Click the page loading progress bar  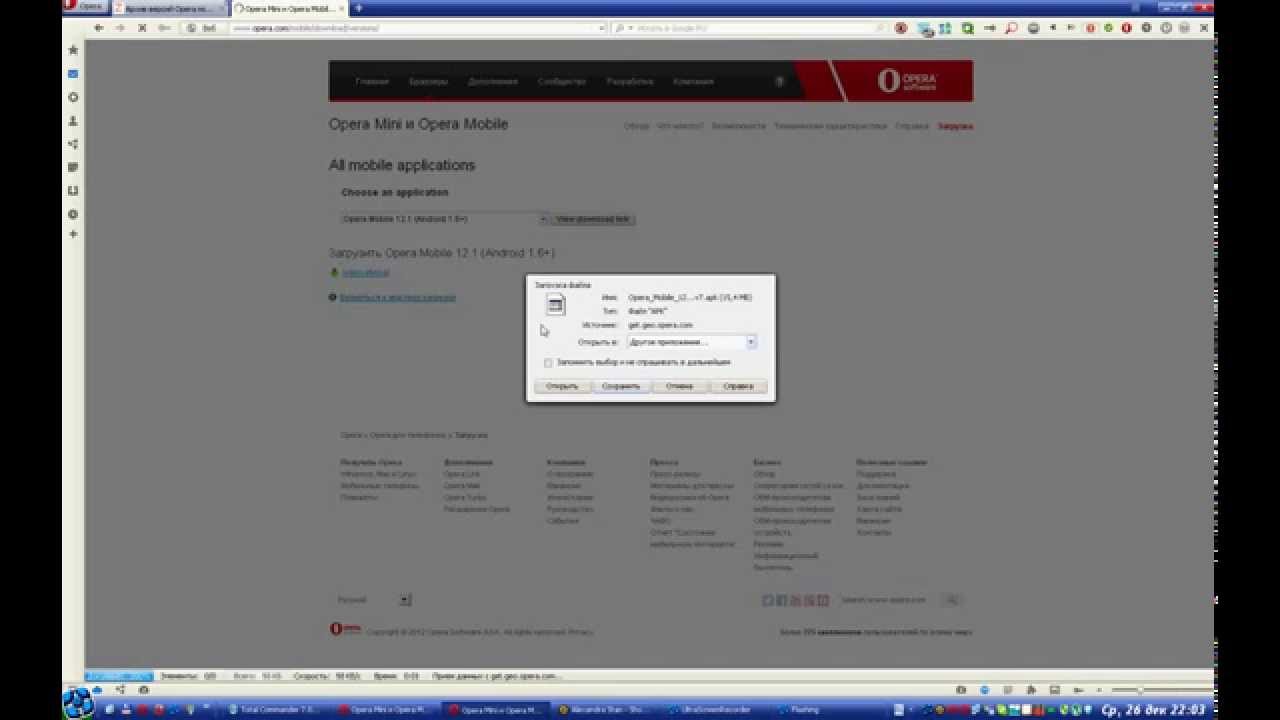119,676
